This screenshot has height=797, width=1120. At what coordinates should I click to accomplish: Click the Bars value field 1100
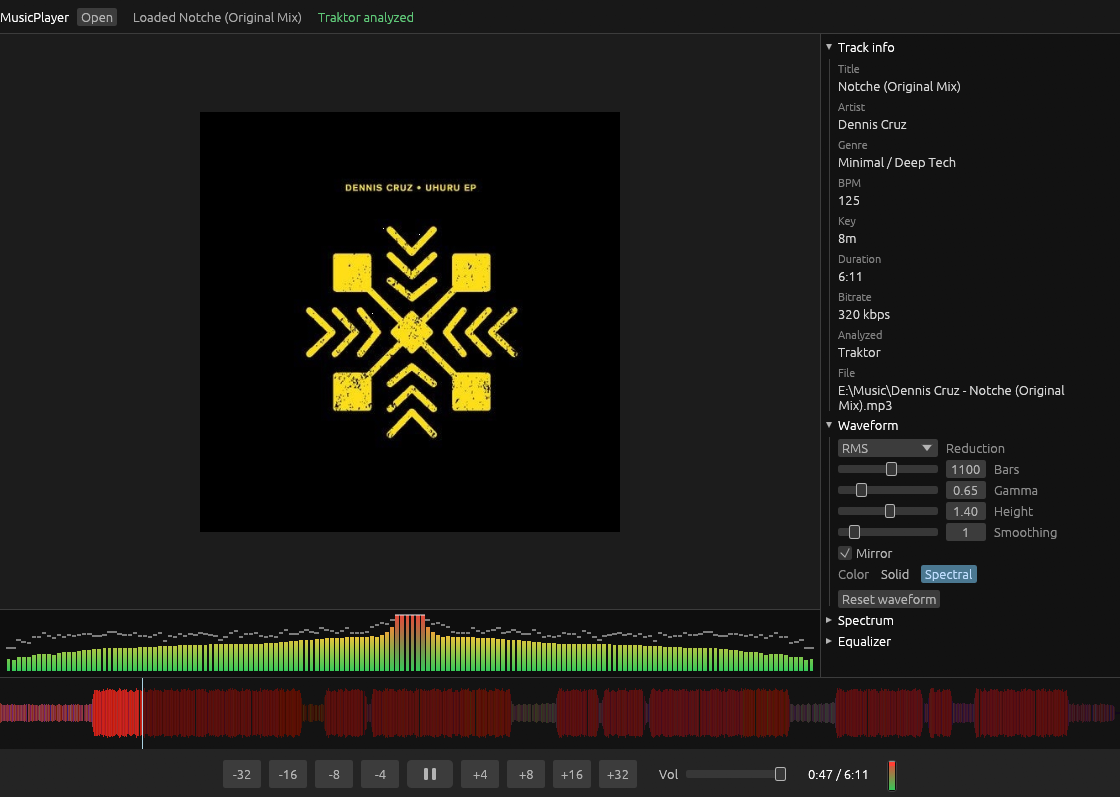point(966,469)
